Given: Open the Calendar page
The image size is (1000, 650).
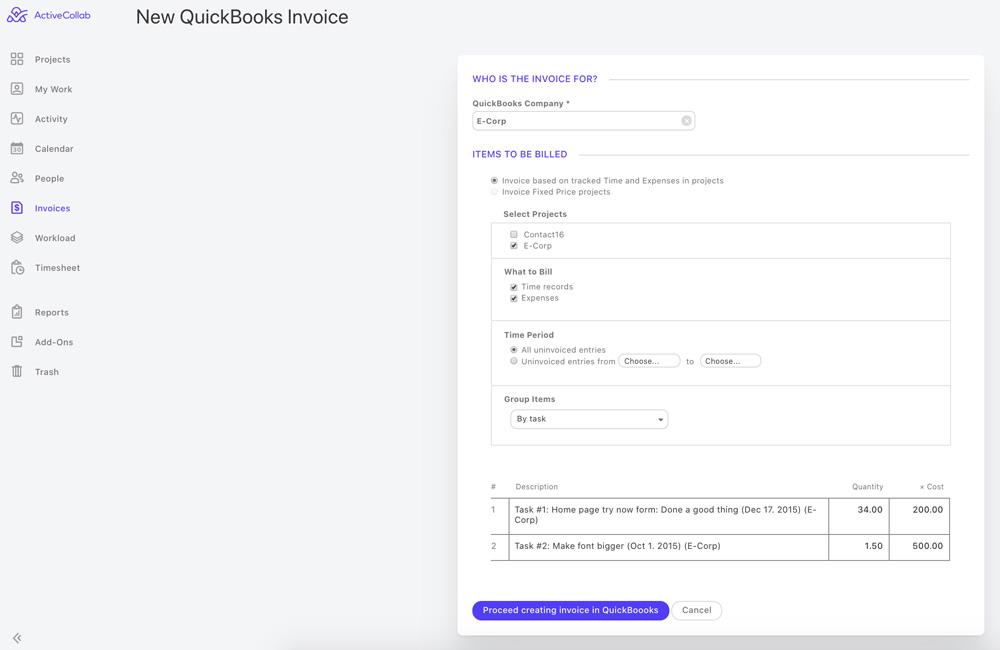Looking at the screenshot, I should pyautogui.click(x=54, y=149).
